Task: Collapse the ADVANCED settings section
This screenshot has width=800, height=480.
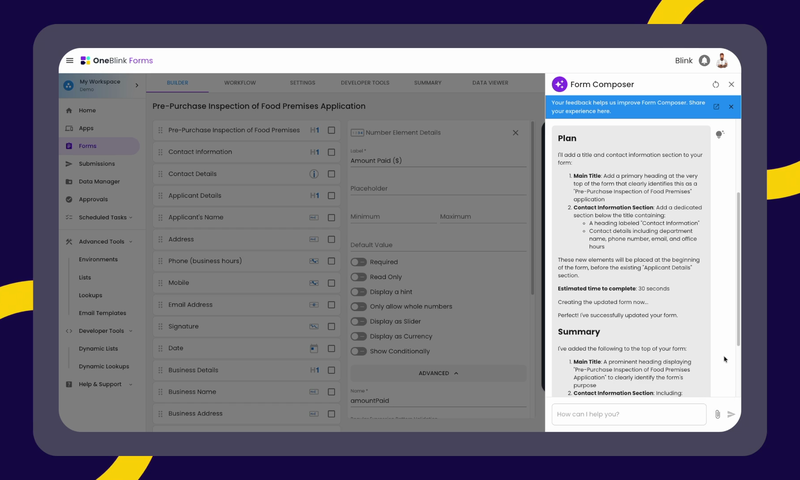Action: [x=438, y=373]
